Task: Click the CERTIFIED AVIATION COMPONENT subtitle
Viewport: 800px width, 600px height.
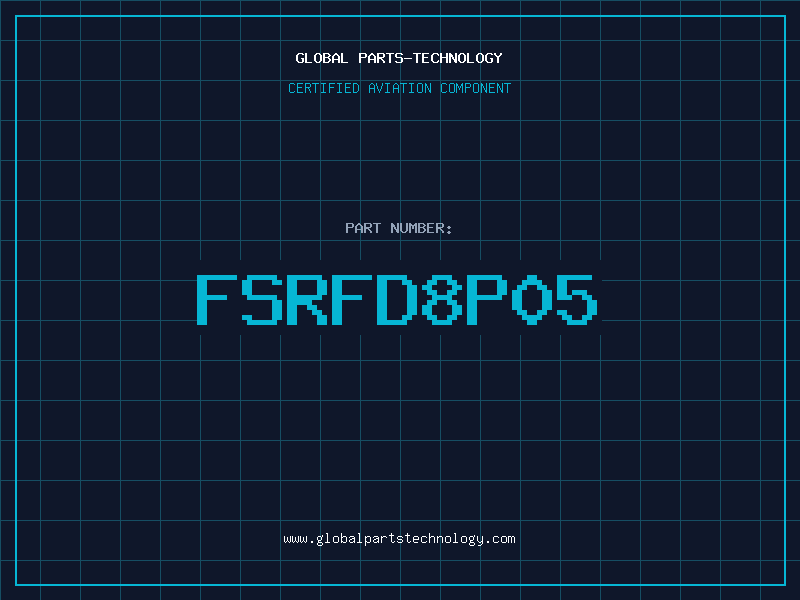Action: 399,88
